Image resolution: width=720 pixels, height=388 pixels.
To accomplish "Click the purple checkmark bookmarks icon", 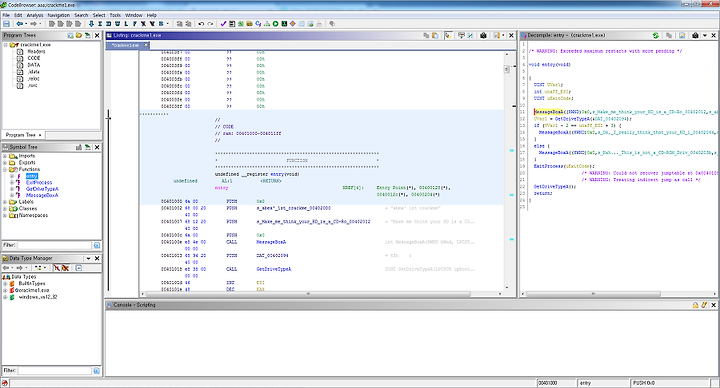I will 223,24.
